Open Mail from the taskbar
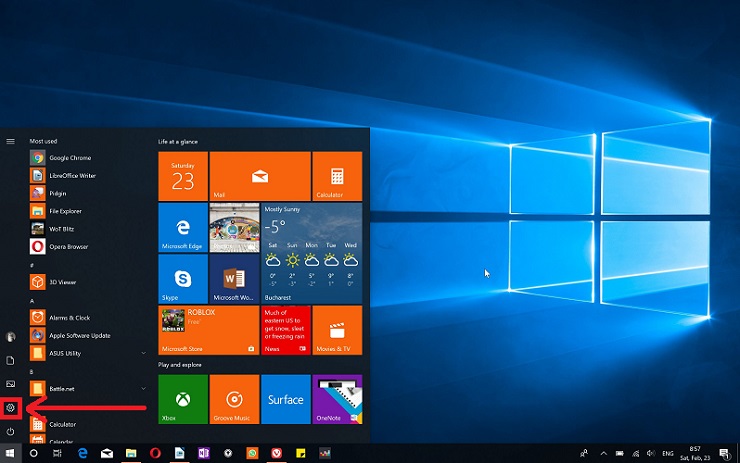Image resolution: width=740 pixels, height=463 pixels. [107, 453]
